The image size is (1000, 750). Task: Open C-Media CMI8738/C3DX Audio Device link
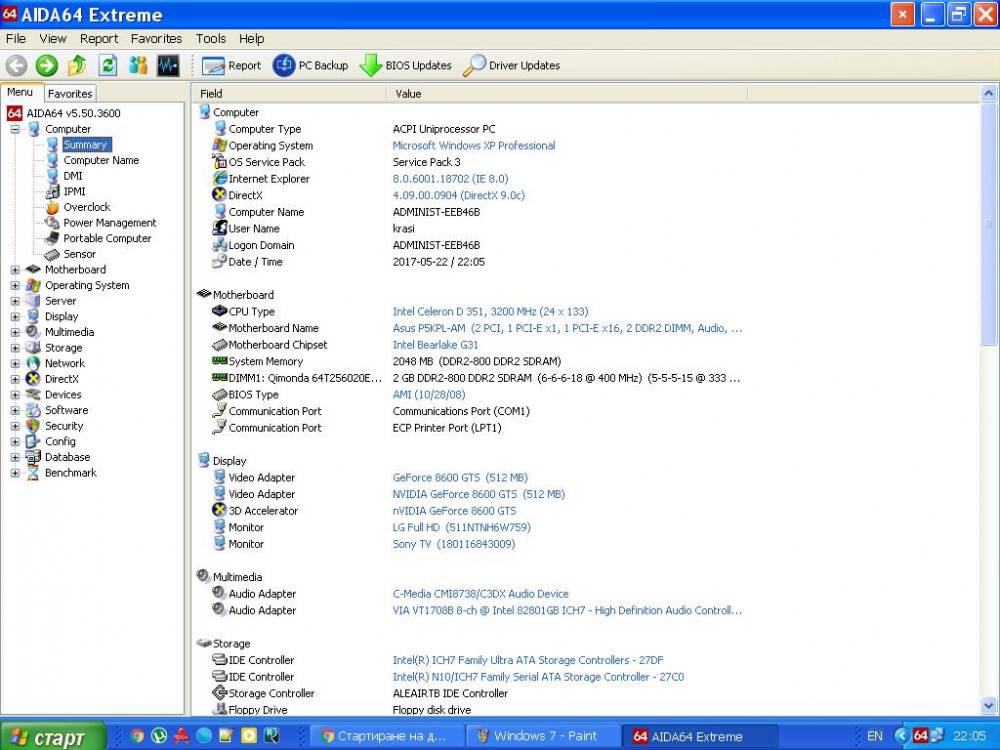(480, 594)
